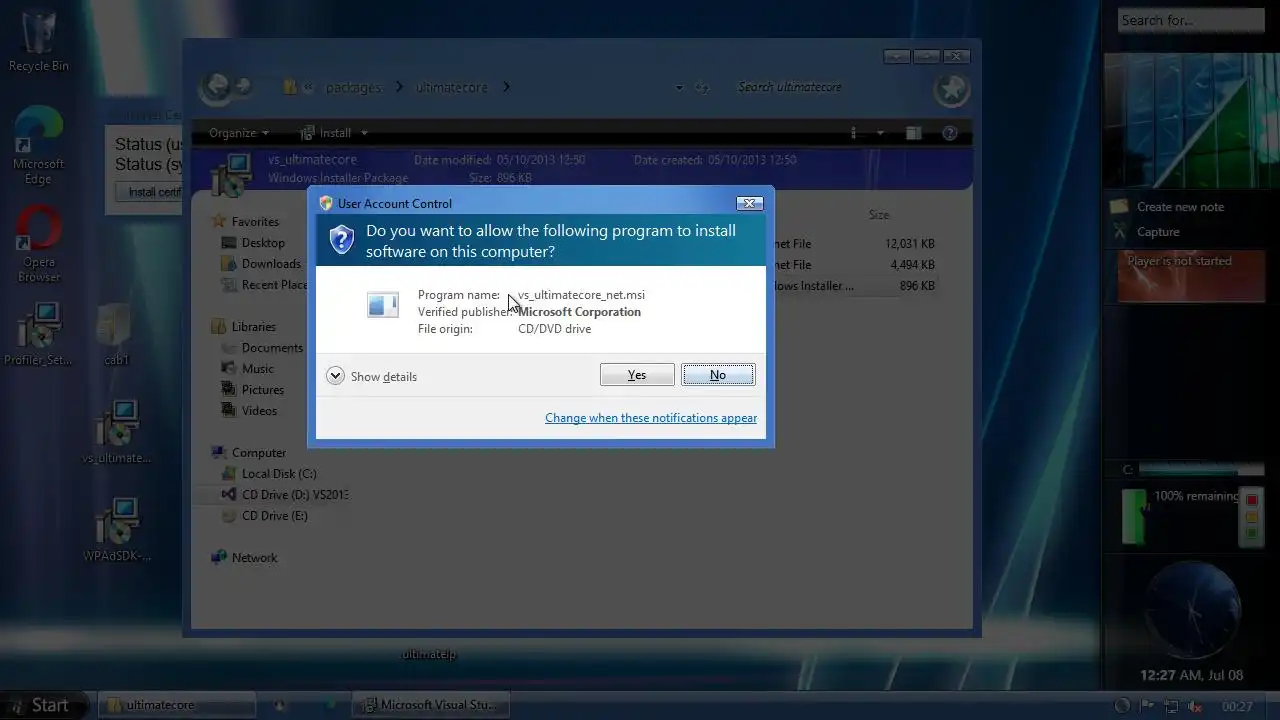
Task: Select the packages breadcrumb in address bar
Action: click(353, 87)
